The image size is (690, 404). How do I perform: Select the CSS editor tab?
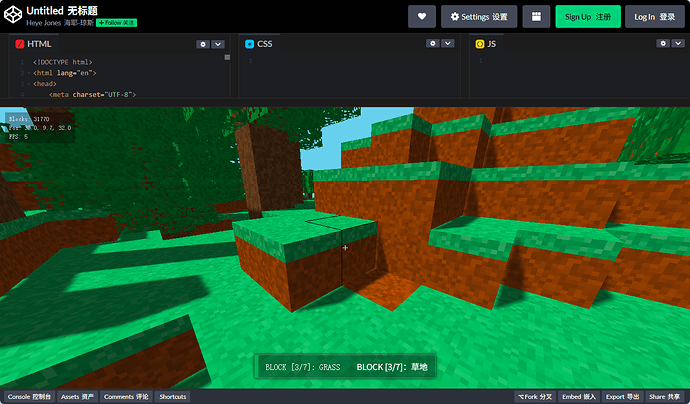[x=259, y=44]
